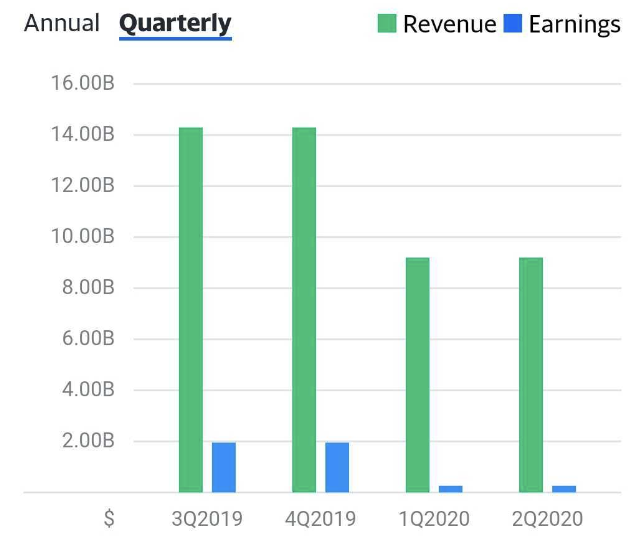Click the 3Q2019 blue earnings bar
Image resolution: width=640 pixels, height=554 pixels.
coord(224,467)
